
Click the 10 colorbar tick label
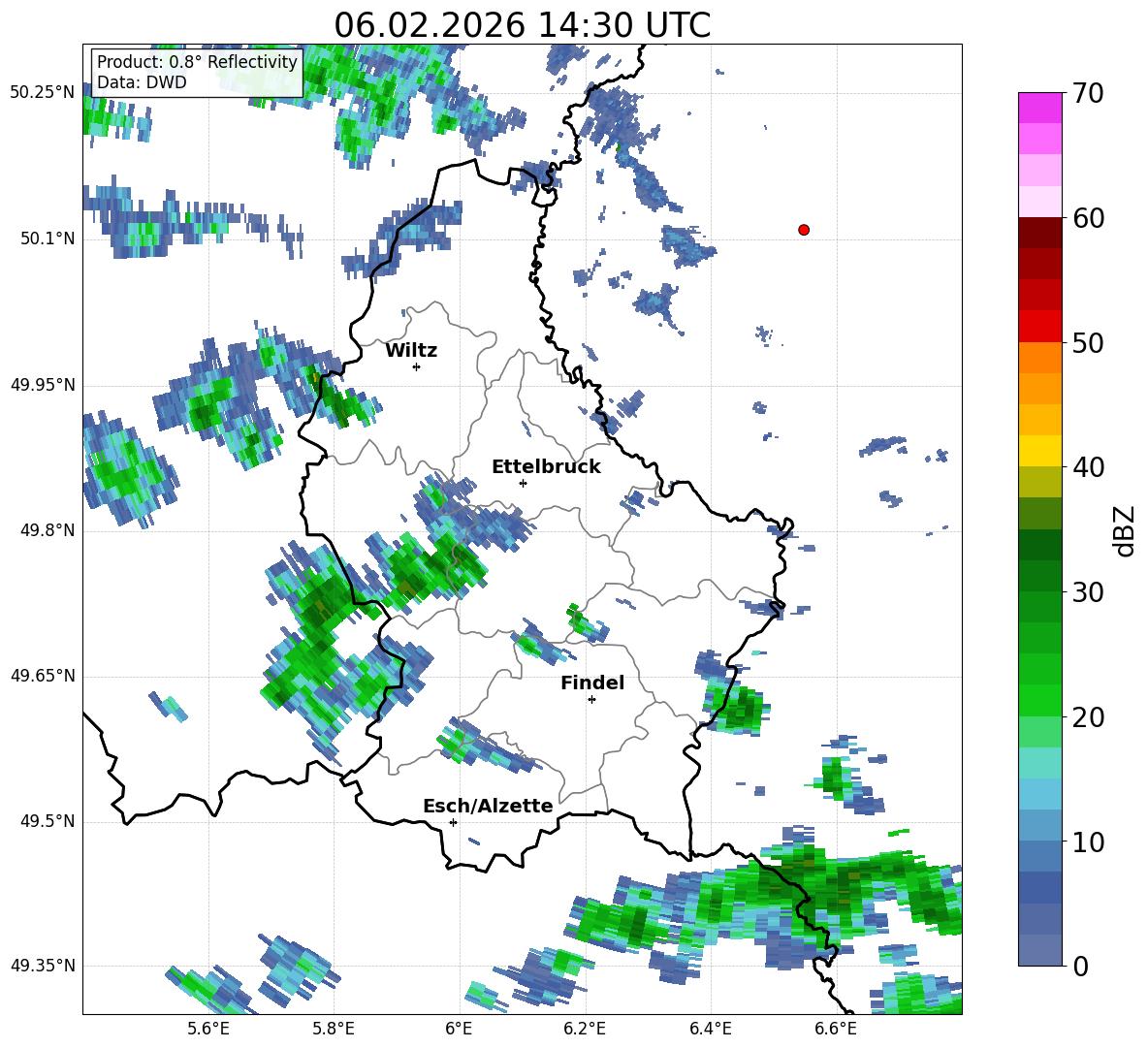coord(1088,842)
